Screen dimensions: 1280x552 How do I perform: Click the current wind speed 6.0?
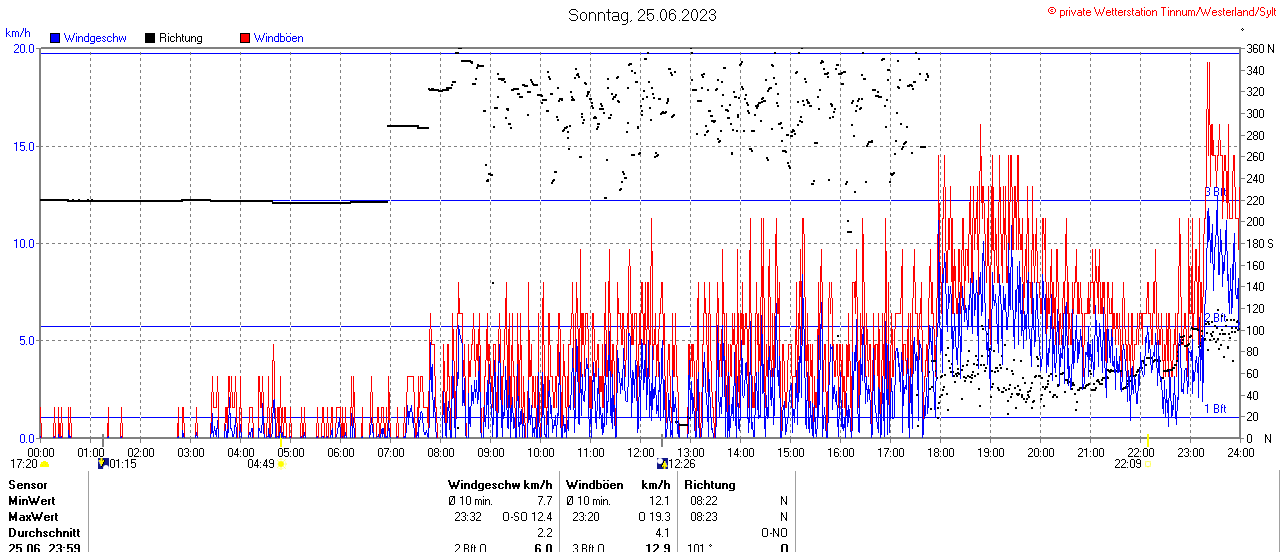(x=543, y=548)
